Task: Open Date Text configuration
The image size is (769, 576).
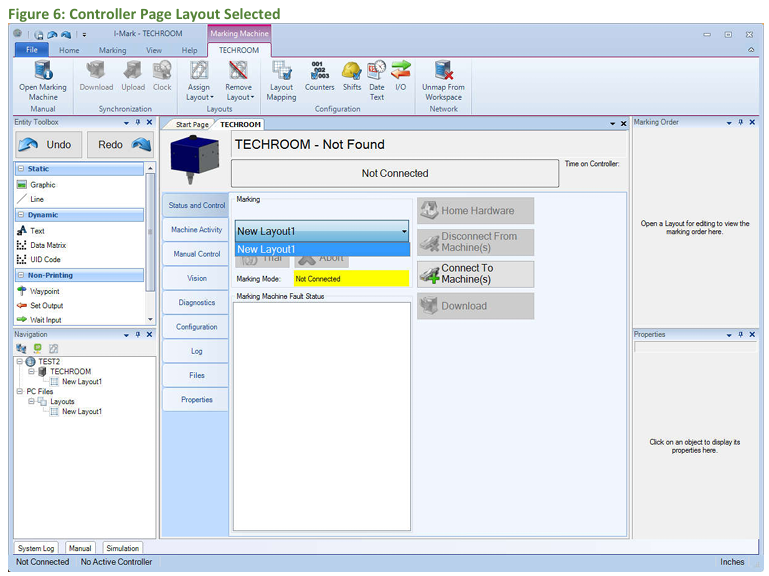Action: point(377,72)
